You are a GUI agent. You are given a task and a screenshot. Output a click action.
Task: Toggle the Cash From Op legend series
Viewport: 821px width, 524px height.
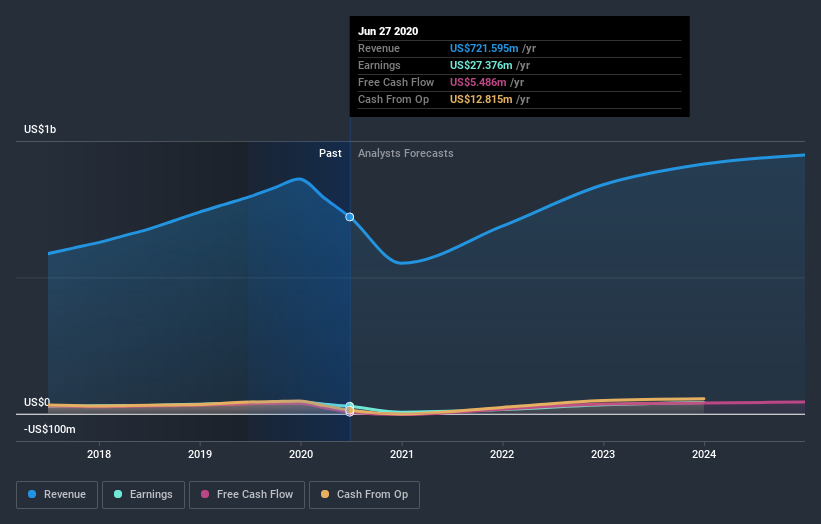coord(364,495)
